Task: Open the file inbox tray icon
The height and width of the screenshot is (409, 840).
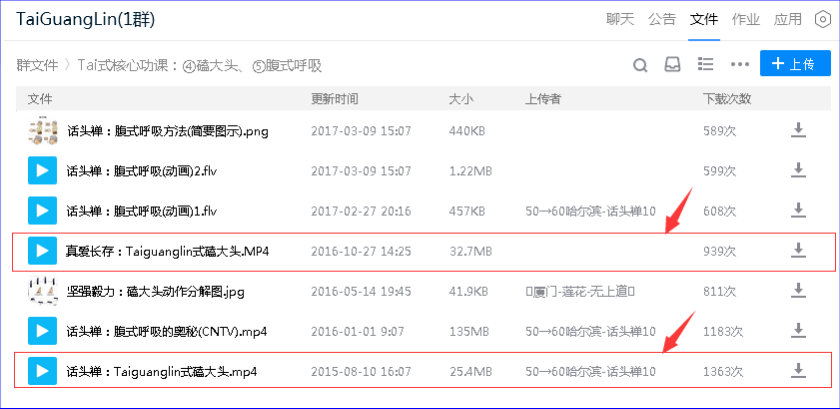Action: coord(672,64)
